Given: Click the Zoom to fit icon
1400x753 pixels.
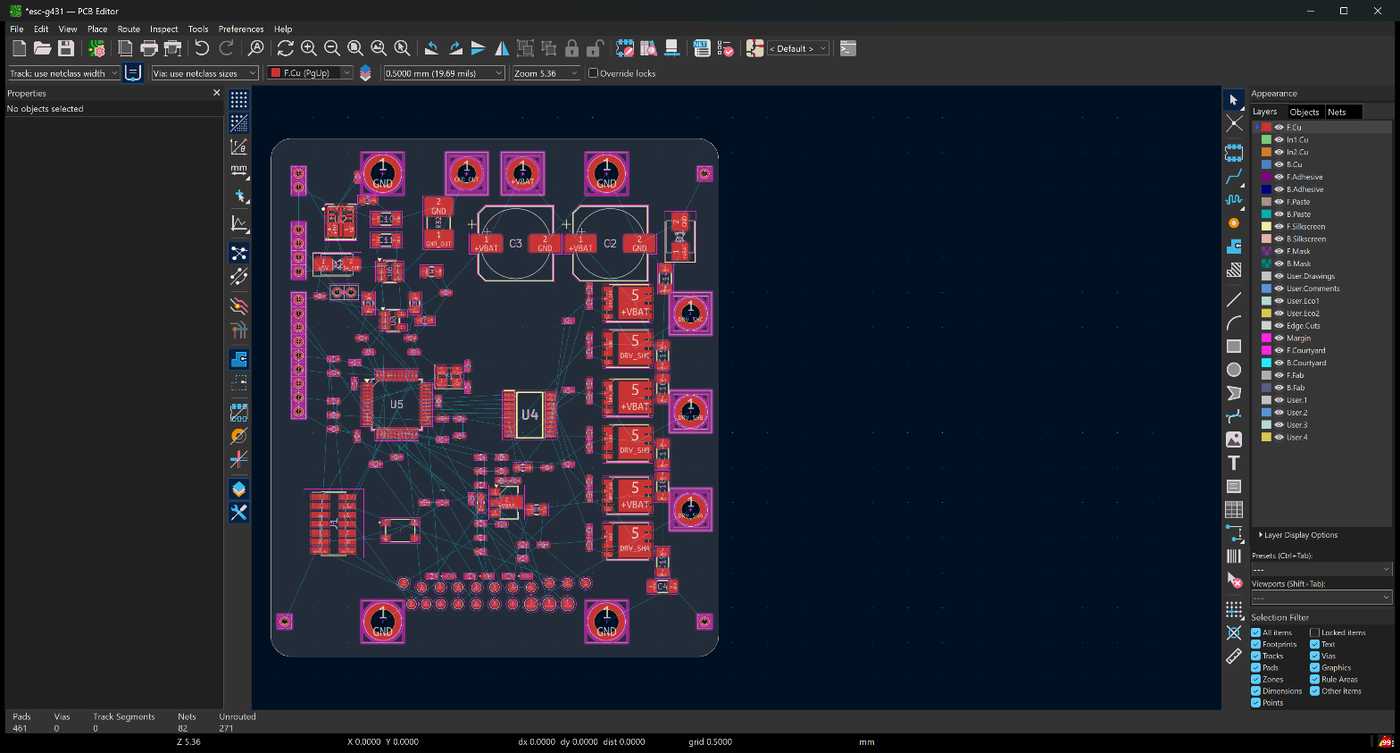Looking at the screenshot, I should [355, 48].
